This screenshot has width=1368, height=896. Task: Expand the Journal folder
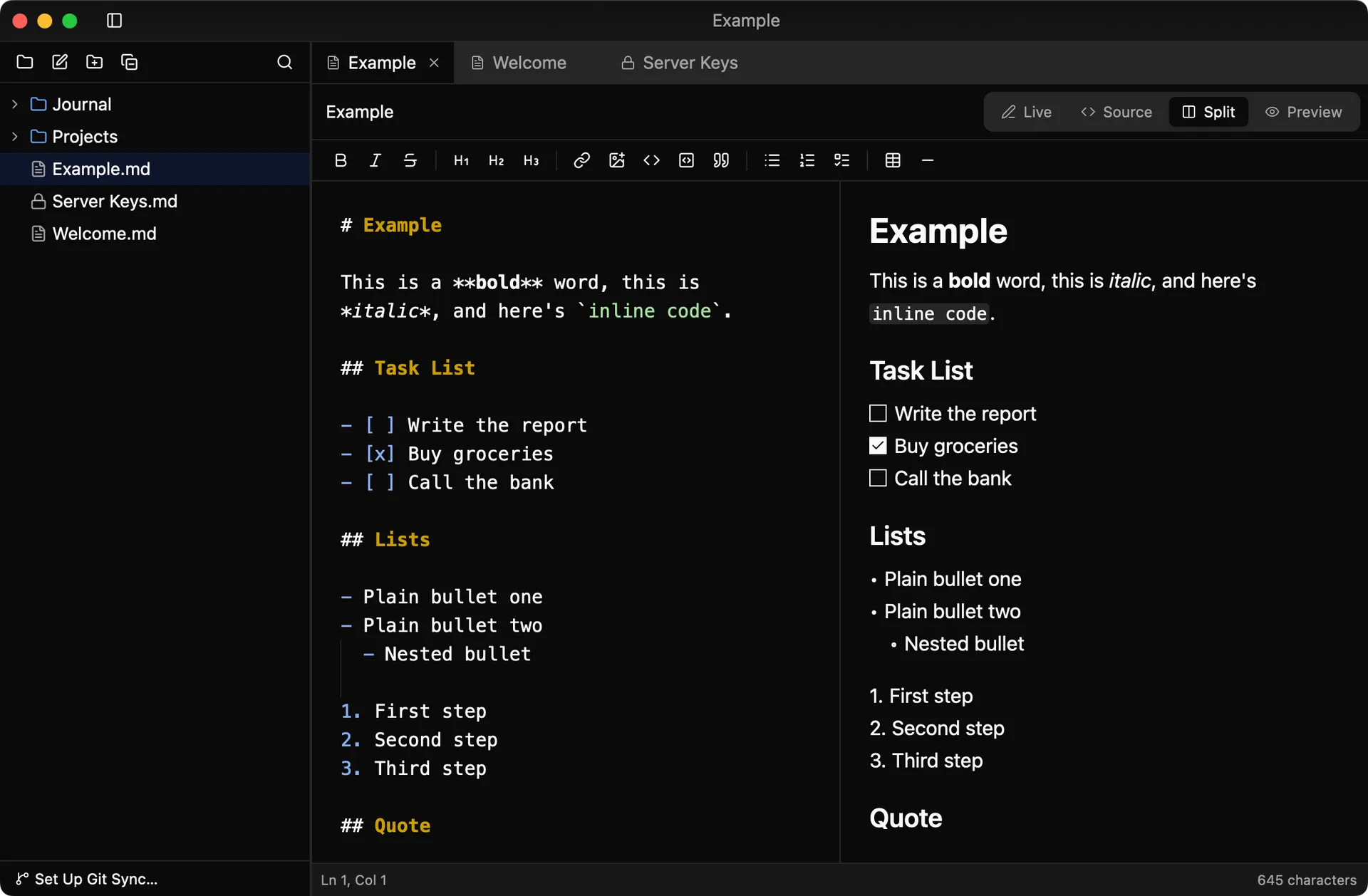15,104
